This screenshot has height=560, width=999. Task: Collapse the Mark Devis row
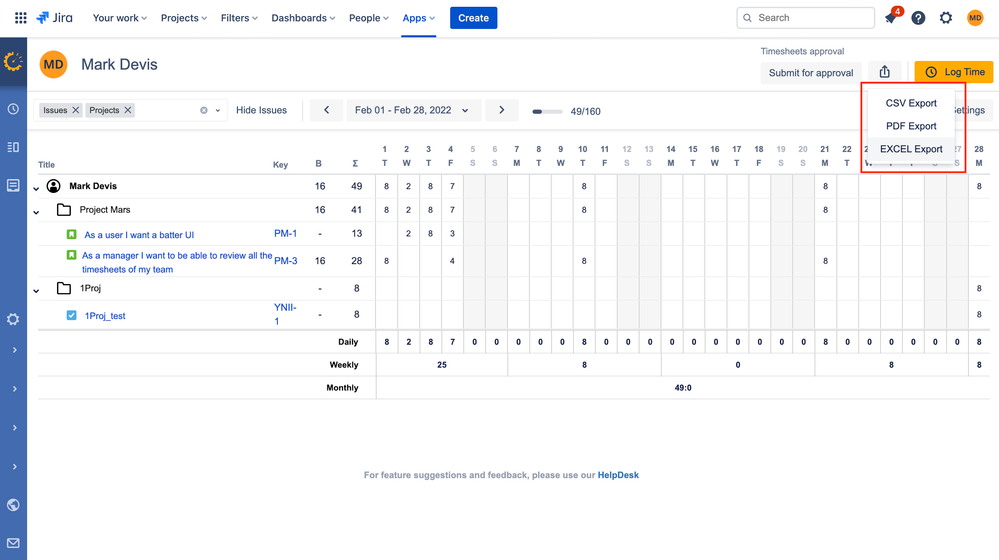tap(36, 188)
